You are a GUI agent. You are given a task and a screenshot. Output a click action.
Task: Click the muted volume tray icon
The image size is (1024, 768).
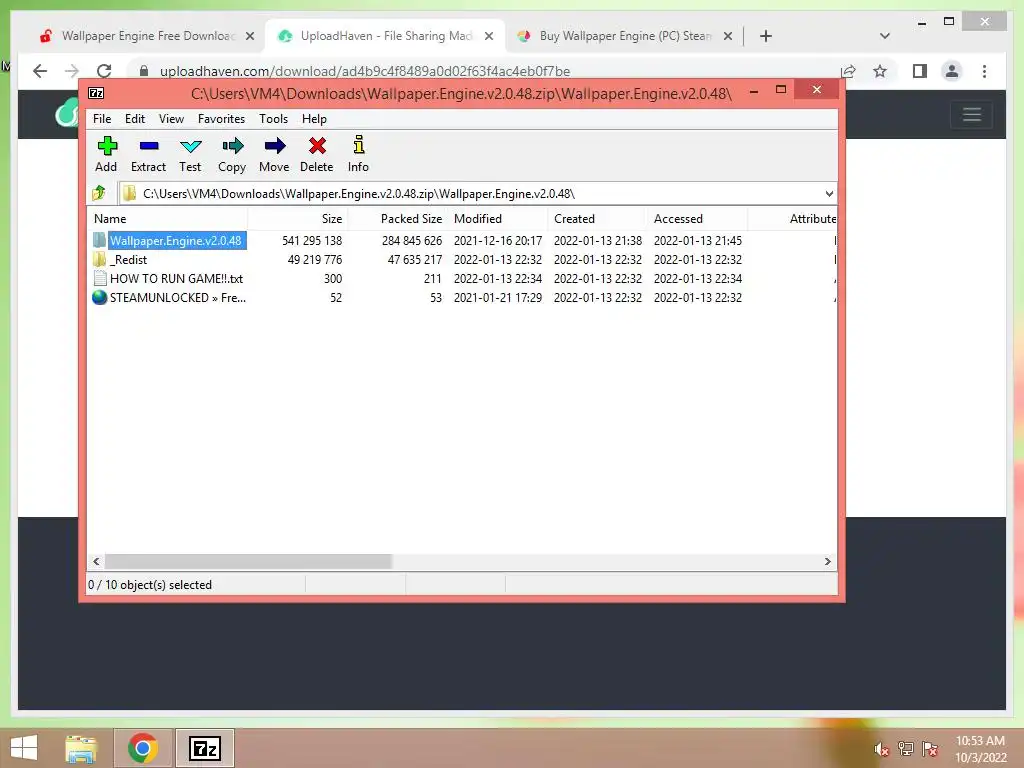pos(882,749)
